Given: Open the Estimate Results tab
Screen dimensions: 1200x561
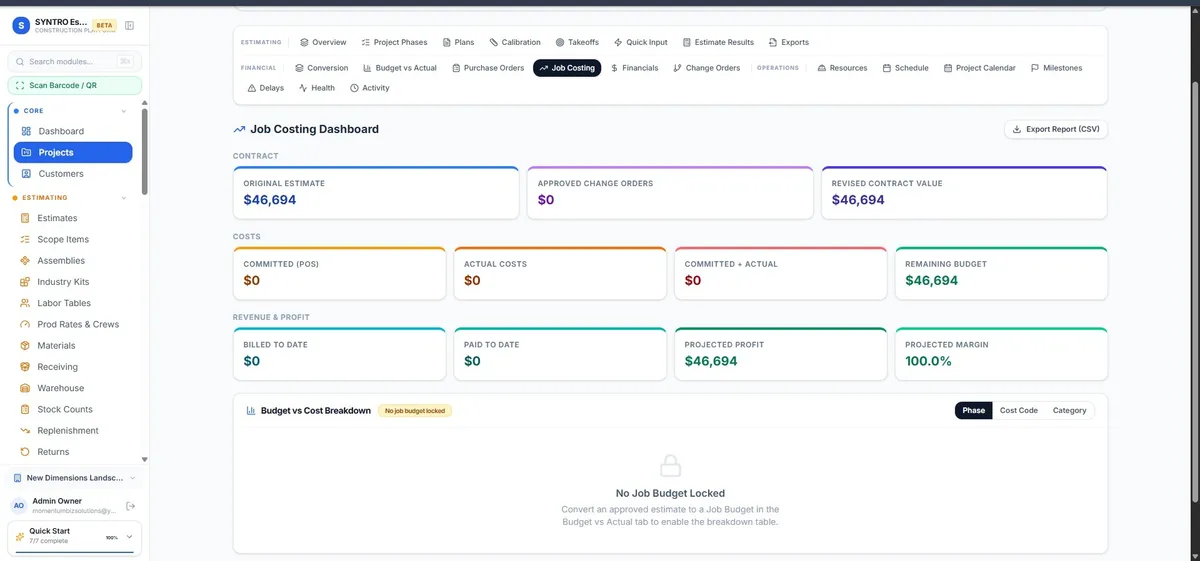Looking at the screenshot, I should point(718,42).
